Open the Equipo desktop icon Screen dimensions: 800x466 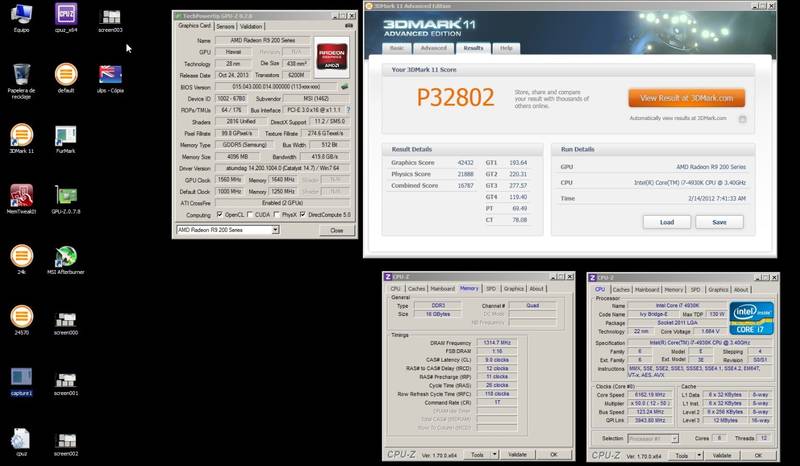click(21, 17)
